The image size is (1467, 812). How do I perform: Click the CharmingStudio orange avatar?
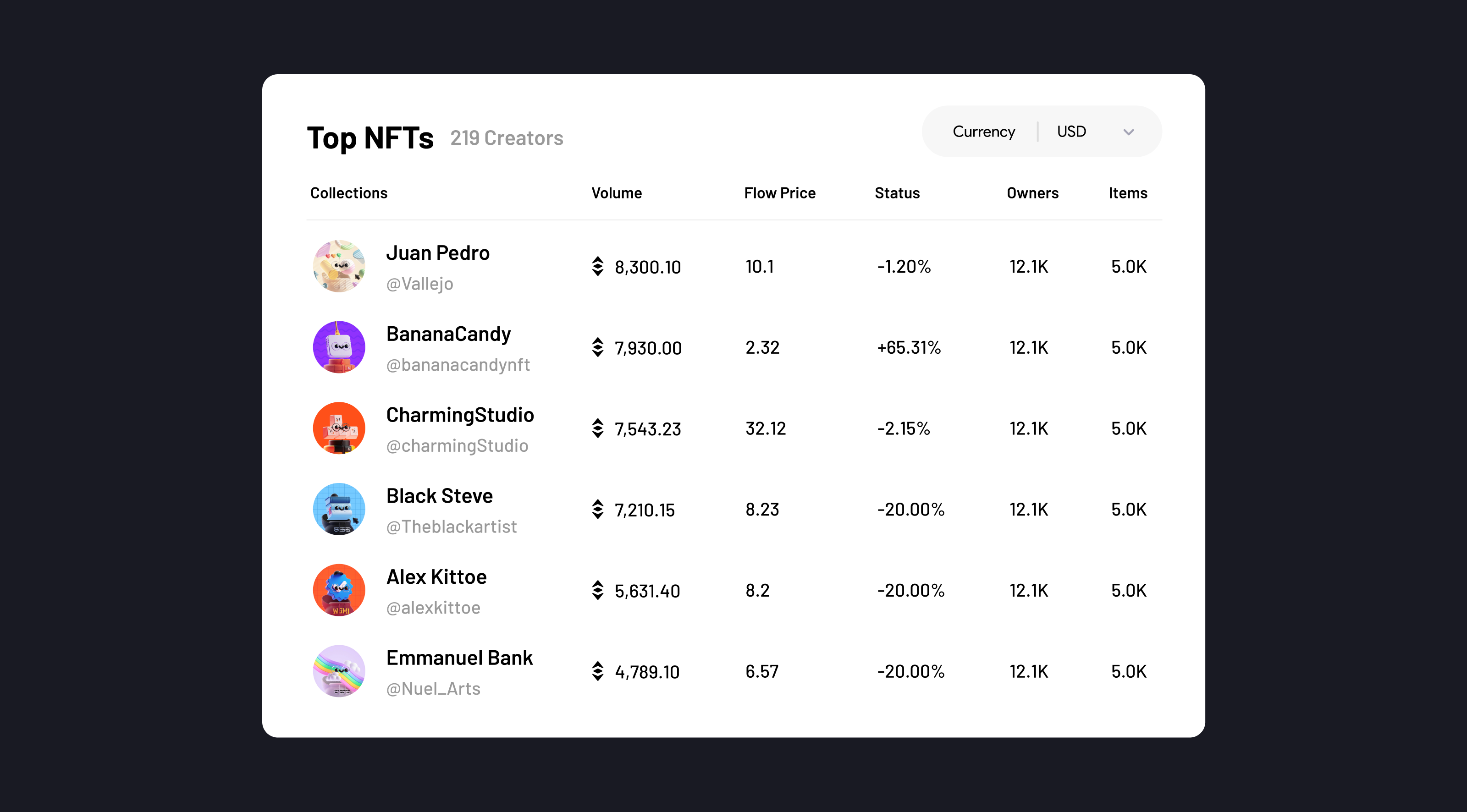tap(339, 428)
